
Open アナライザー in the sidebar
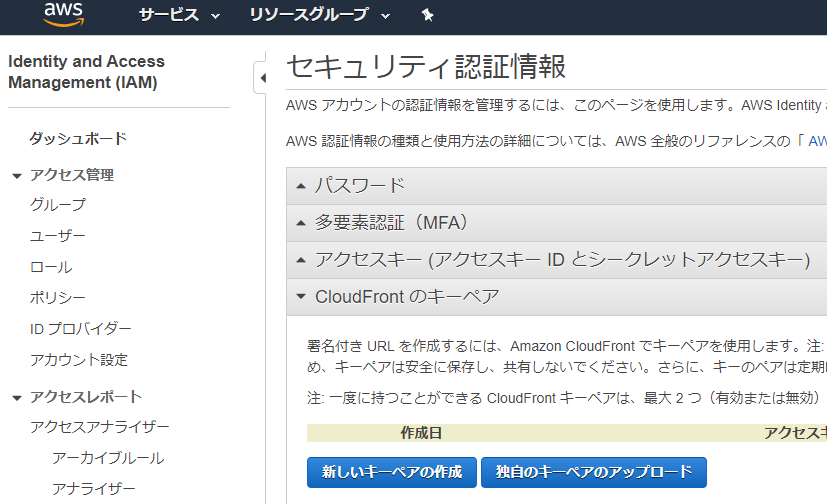tap(93, 489)
